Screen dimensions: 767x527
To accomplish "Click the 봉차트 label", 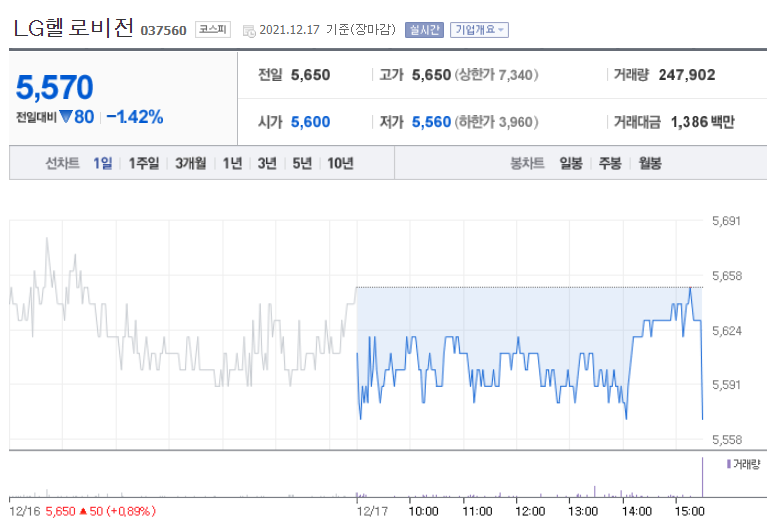I will click(x=527, y=163).
